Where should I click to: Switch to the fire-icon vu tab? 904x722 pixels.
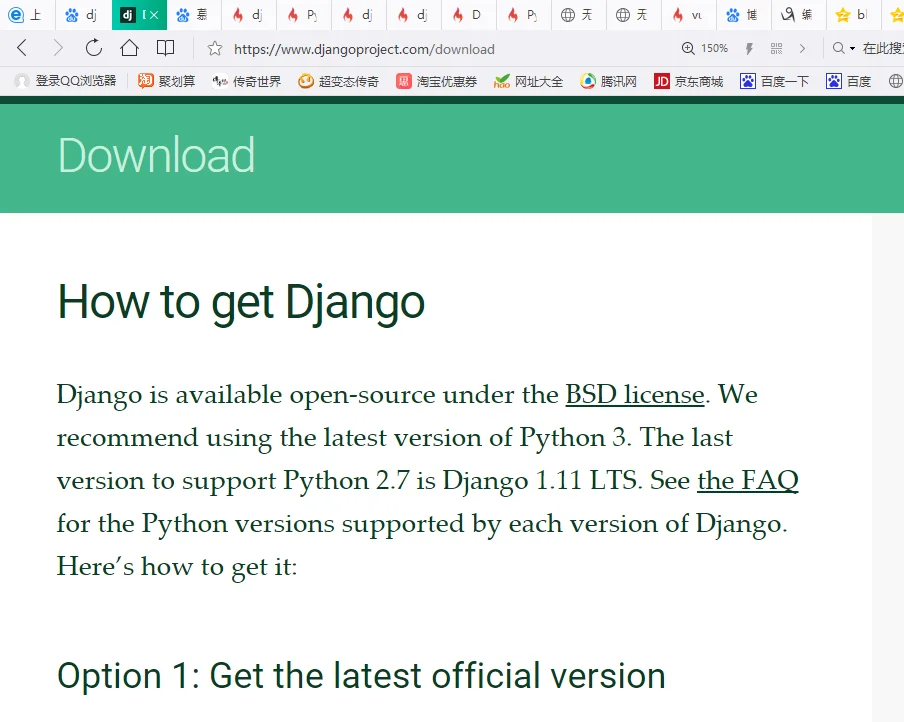click(x=689, y=15)
